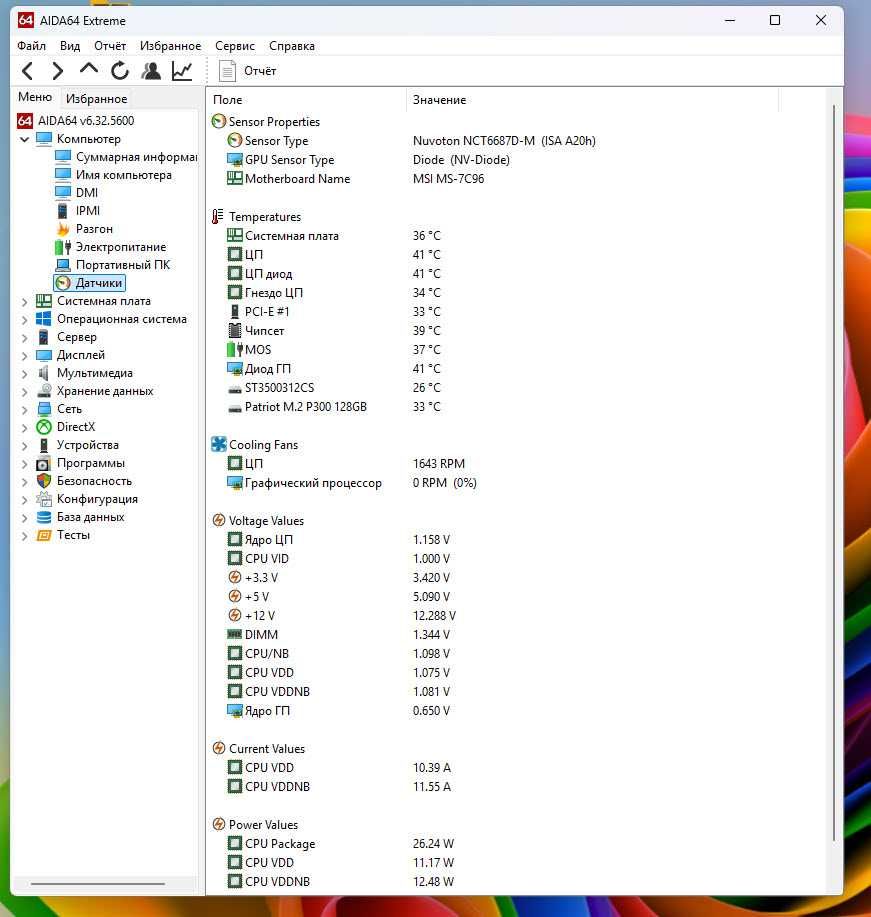Expand the Сервер tree node
Viewport: 871px width, 917px height.
coord(24,338)
